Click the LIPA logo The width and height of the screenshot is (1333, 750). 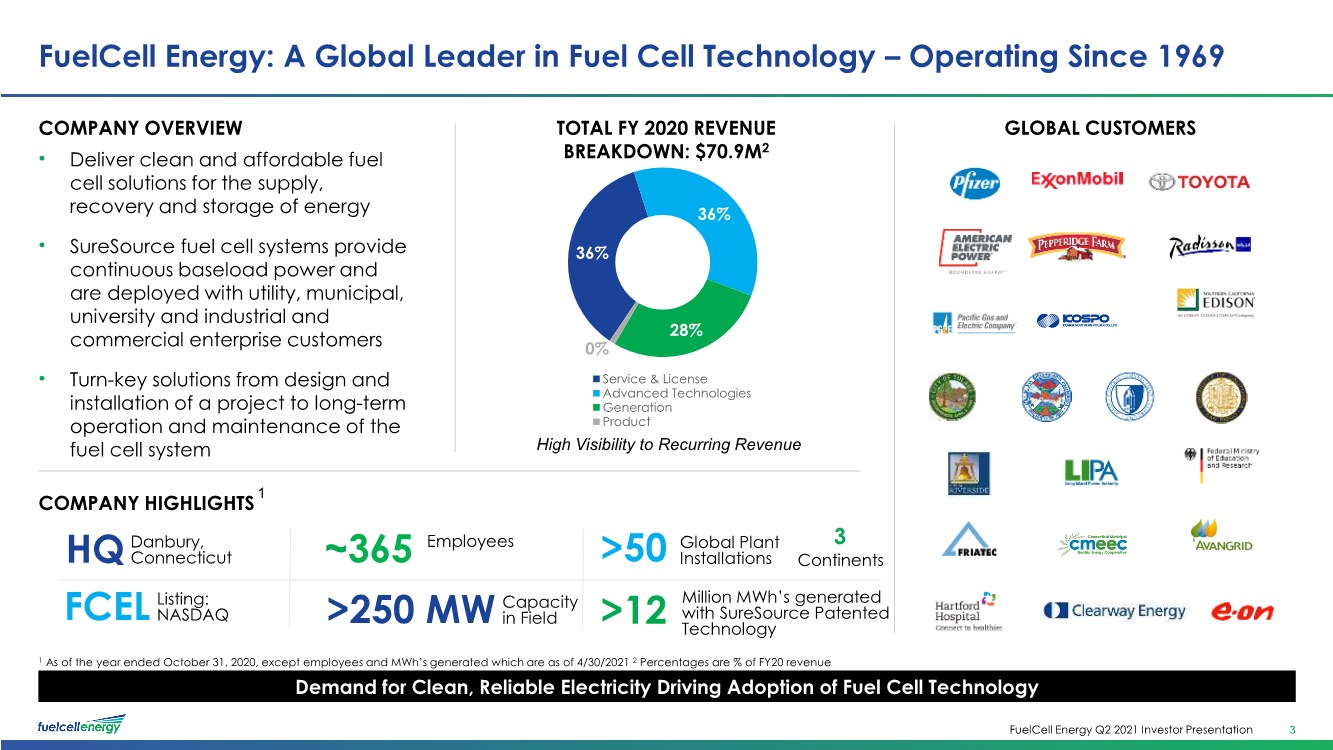[x=1089, y=473]
